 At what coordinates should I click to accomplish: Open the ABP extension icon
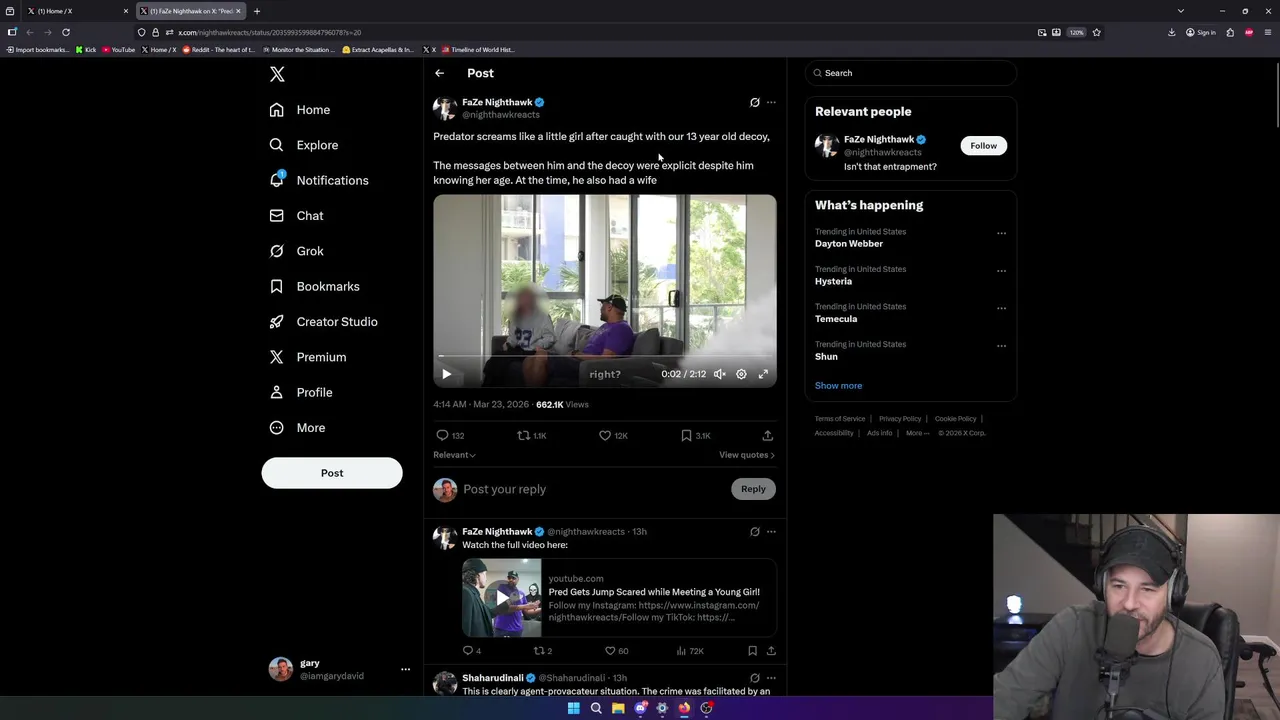coord(1249,32)
